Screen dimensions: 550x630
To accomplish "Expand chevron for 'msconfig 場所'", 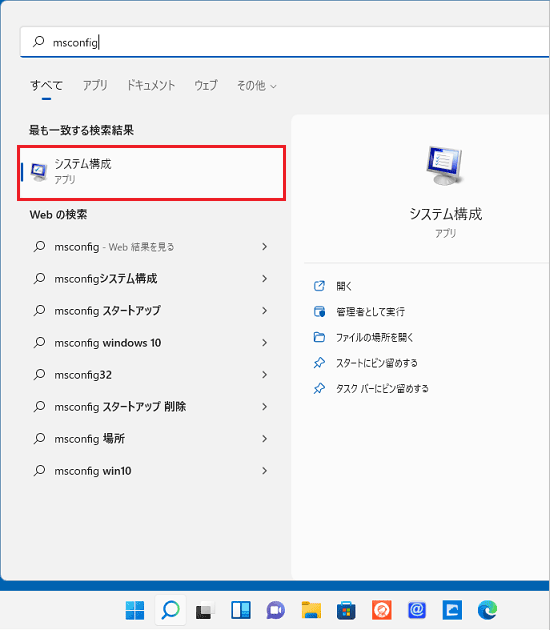I will pyautogui.click(x=264, y=439).
